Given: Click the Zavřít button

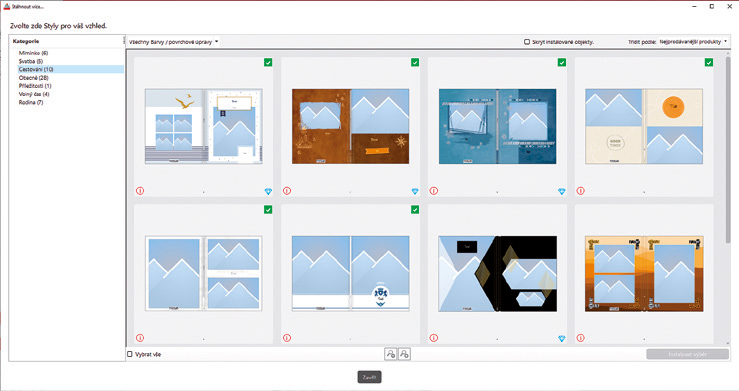Looking at the screenshot, I should click(369, 377).
